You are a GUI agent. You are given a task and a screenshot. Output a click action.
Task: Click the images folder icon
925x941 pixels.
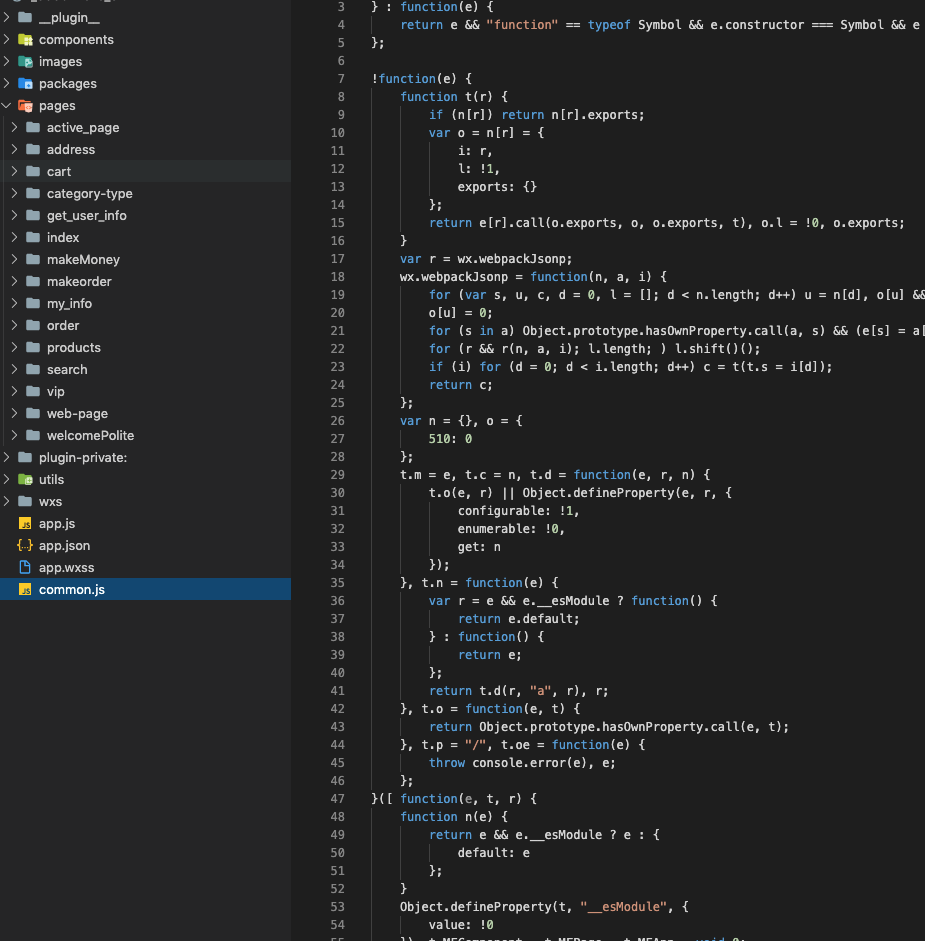coord(25,61)
